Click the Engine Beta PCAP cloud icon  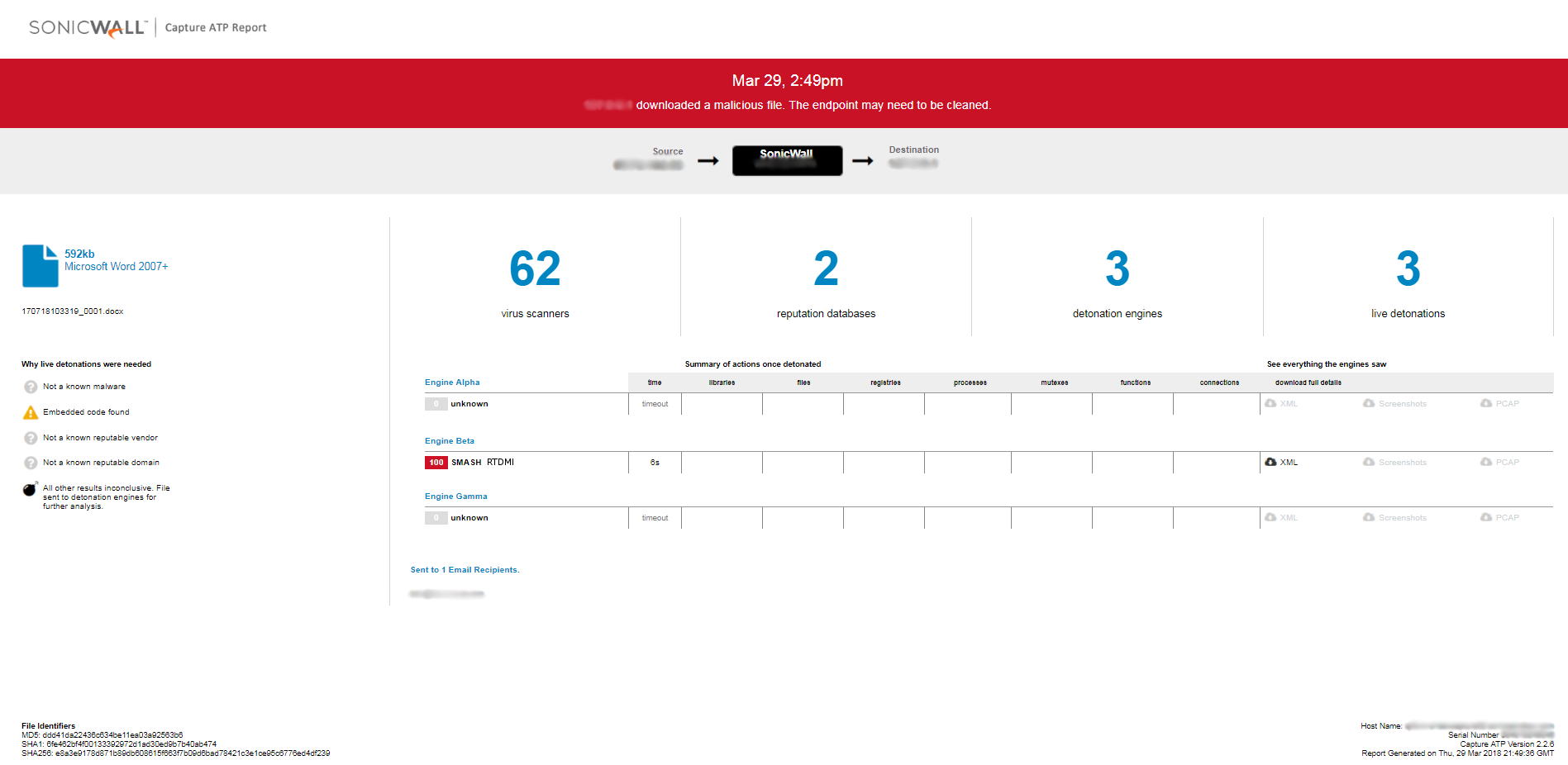tap(1486, 462)
